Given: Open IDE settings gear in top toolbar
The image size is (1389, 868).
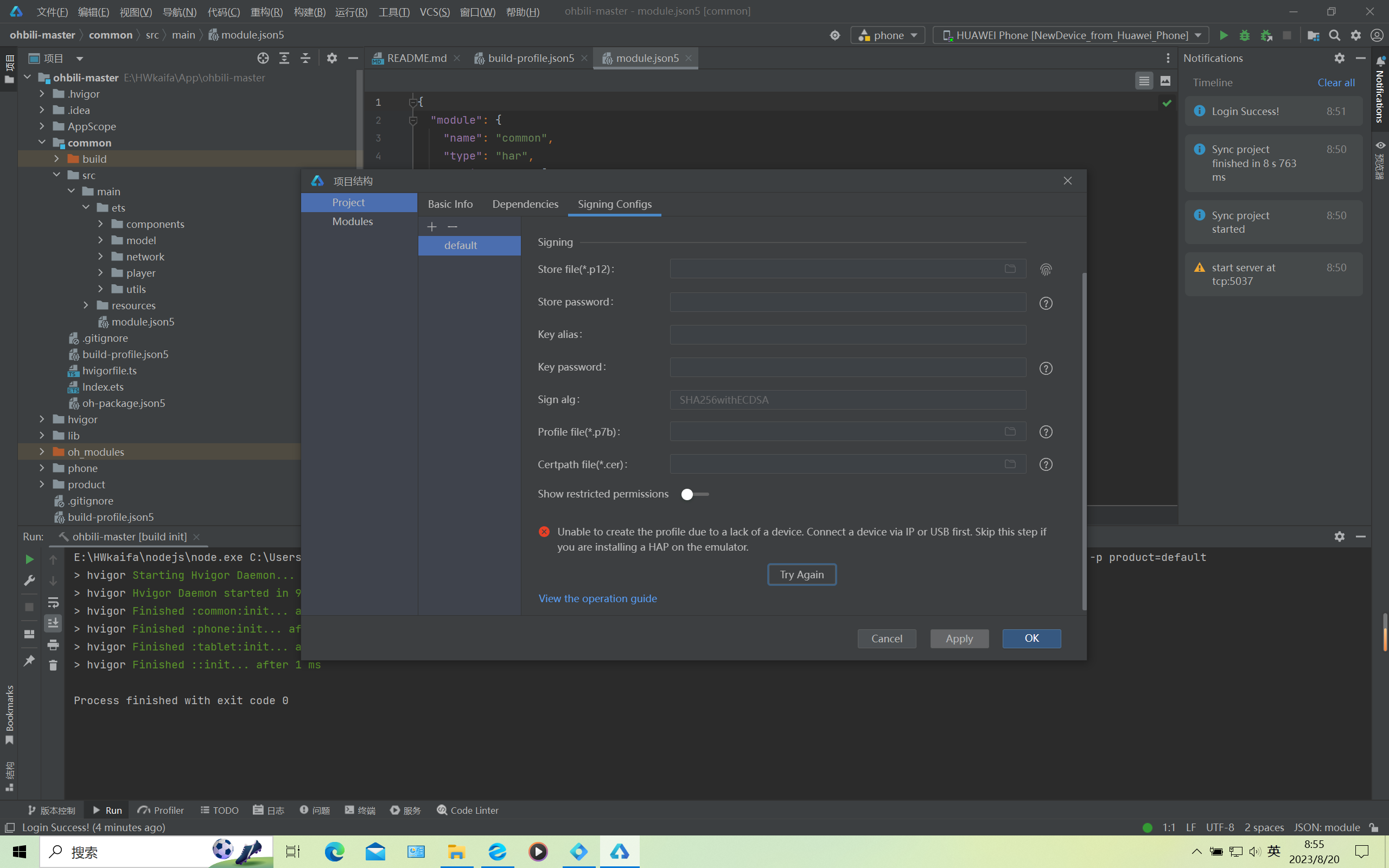Looking at the screenshot, I should coord(1356,36).
